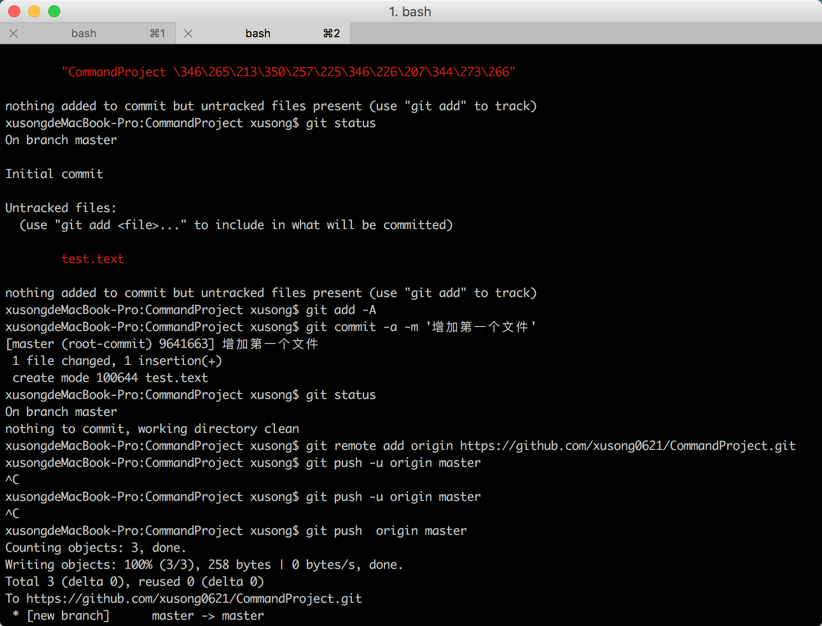The height and width of the screenshot is (626, 822).
Task: Click the 'Writing objects: 100% (3/3)' line
Action: pos(204,565)
